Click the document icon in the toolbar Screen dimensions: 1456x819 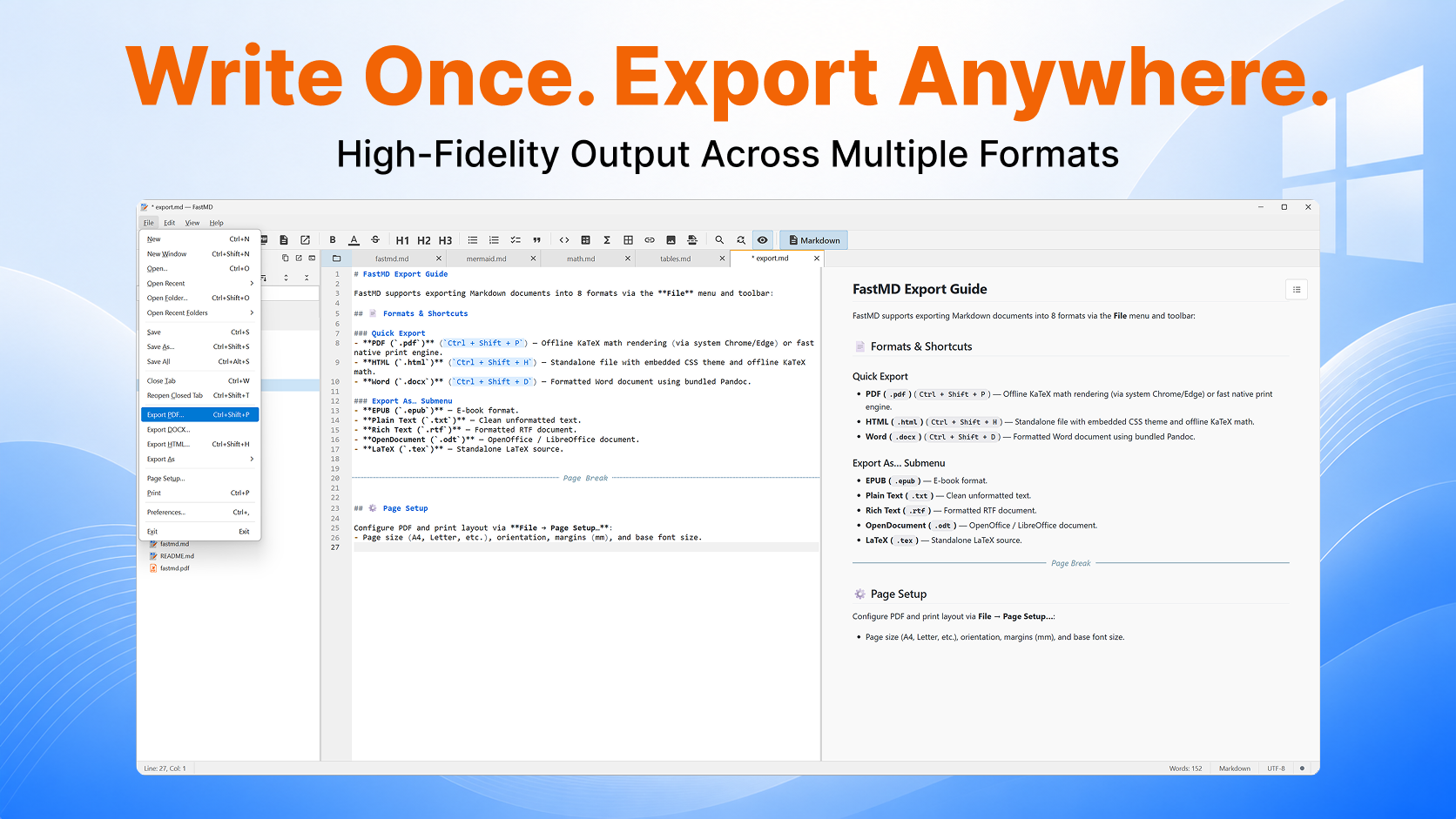tap(284, 240)
